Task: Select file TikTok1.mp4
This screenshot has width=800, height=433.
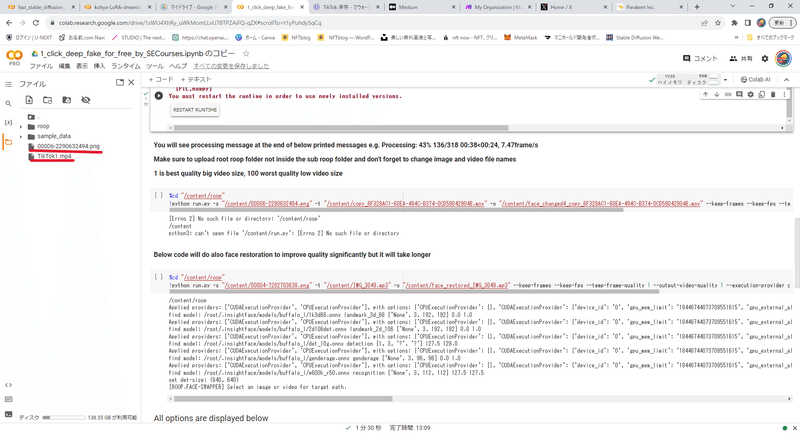Action: tap(54, 156)
